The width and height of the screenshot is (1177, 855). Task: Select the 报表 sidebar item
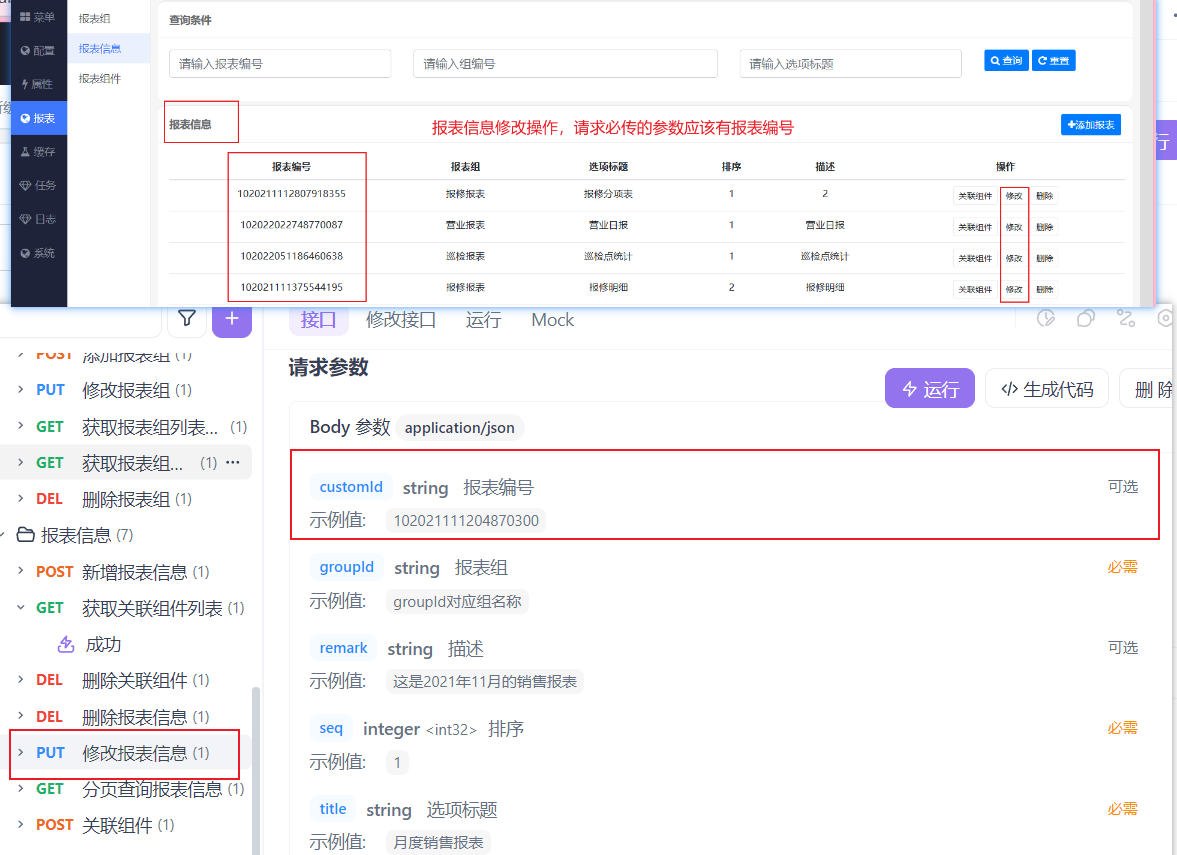click(x=38, y=118)
